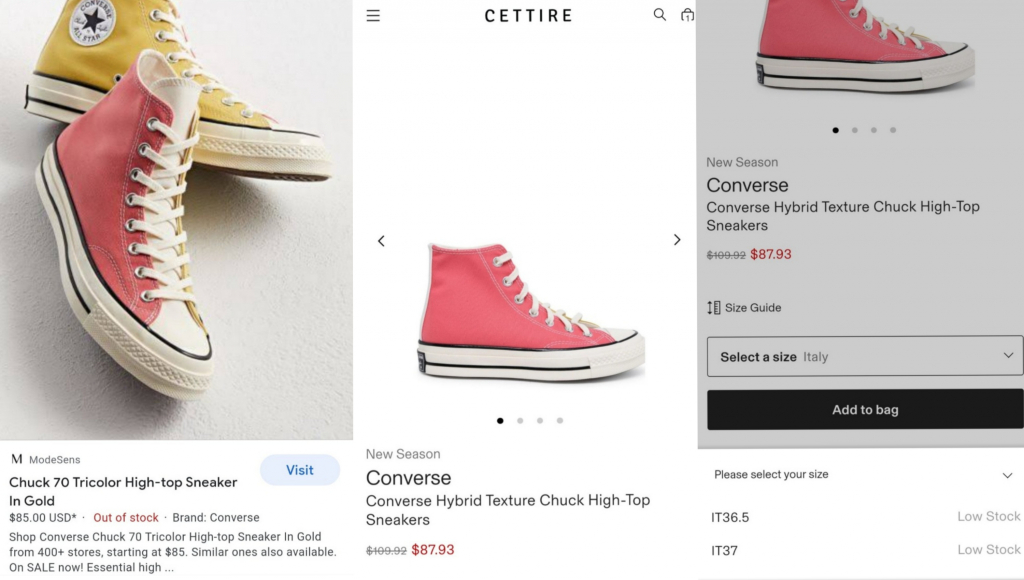1024x580 pixels.
Task: Click the CETTIRE logo
Action: 528,16
